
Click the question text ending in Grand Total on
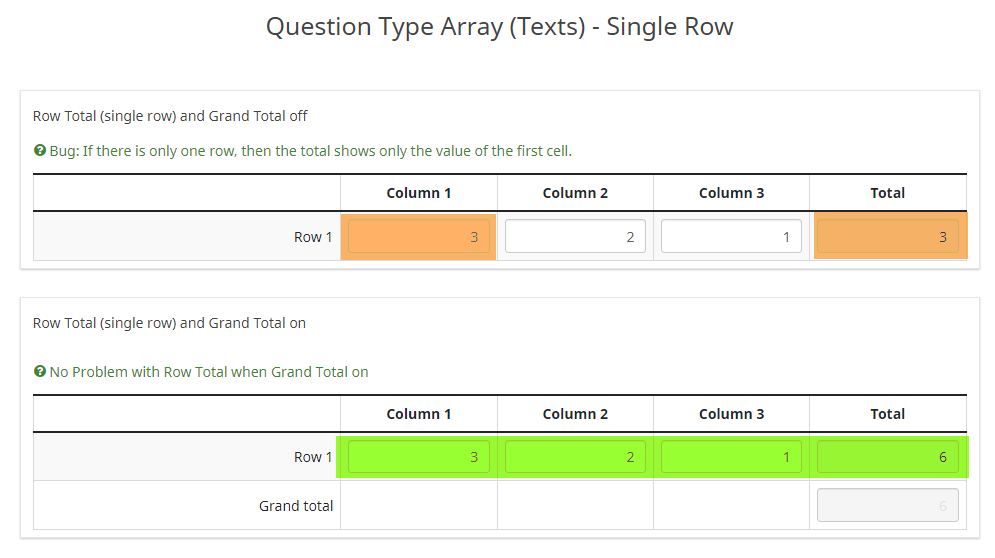click(x=169, y=323)
